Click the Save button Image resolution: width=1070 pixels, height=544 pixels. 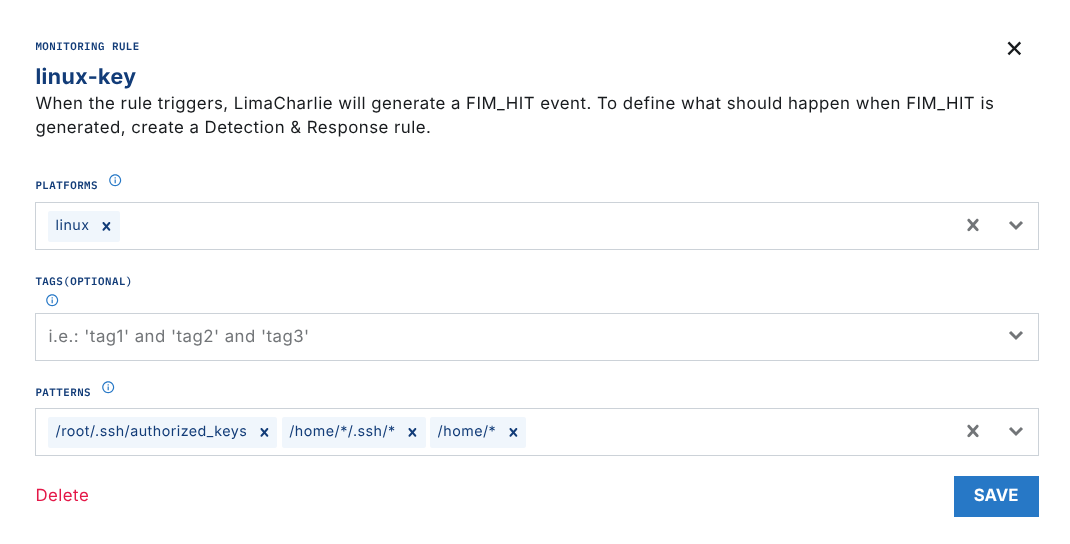996,496
